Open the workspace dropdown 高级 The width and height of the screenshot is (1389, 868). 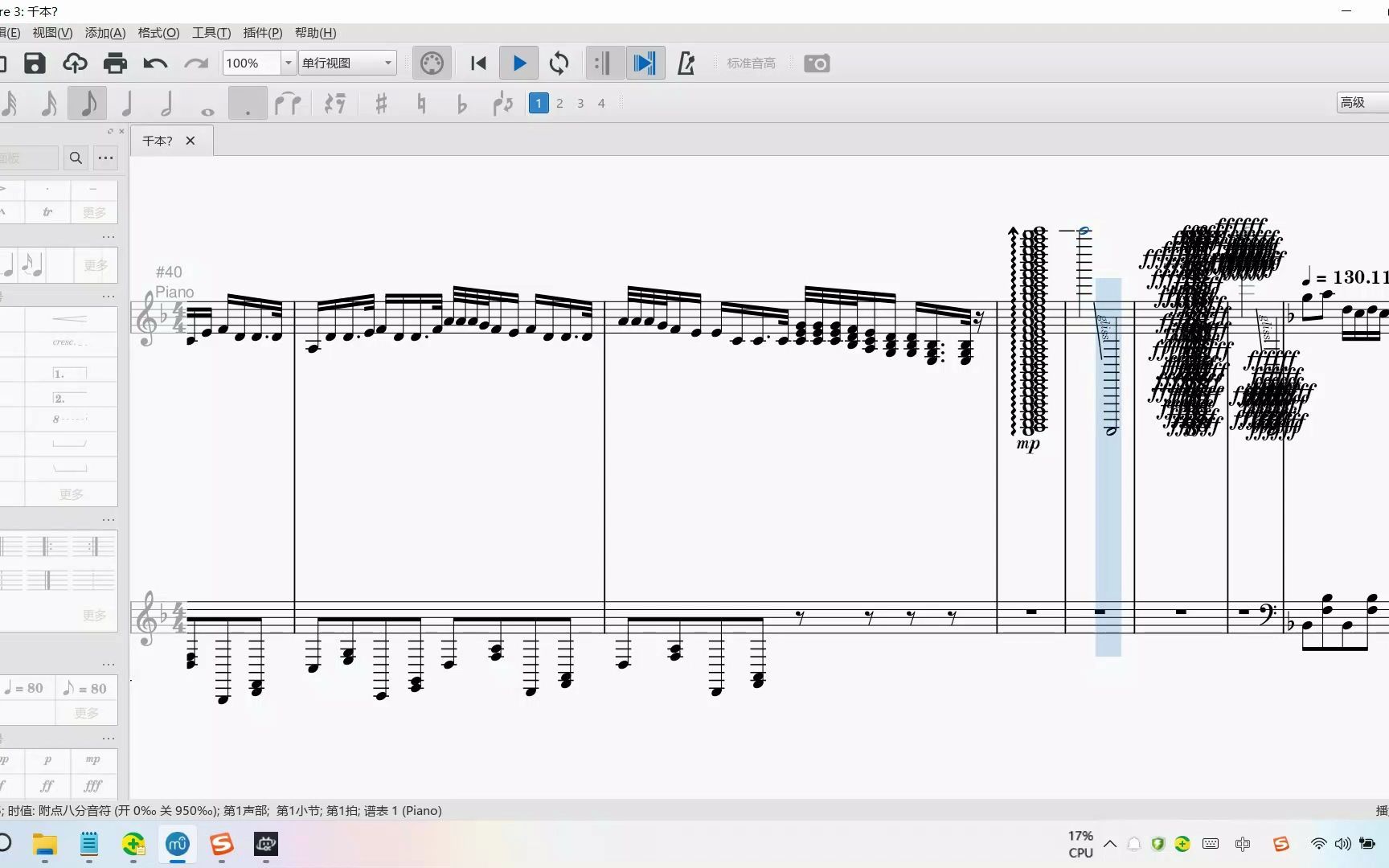coord(1362,102)
